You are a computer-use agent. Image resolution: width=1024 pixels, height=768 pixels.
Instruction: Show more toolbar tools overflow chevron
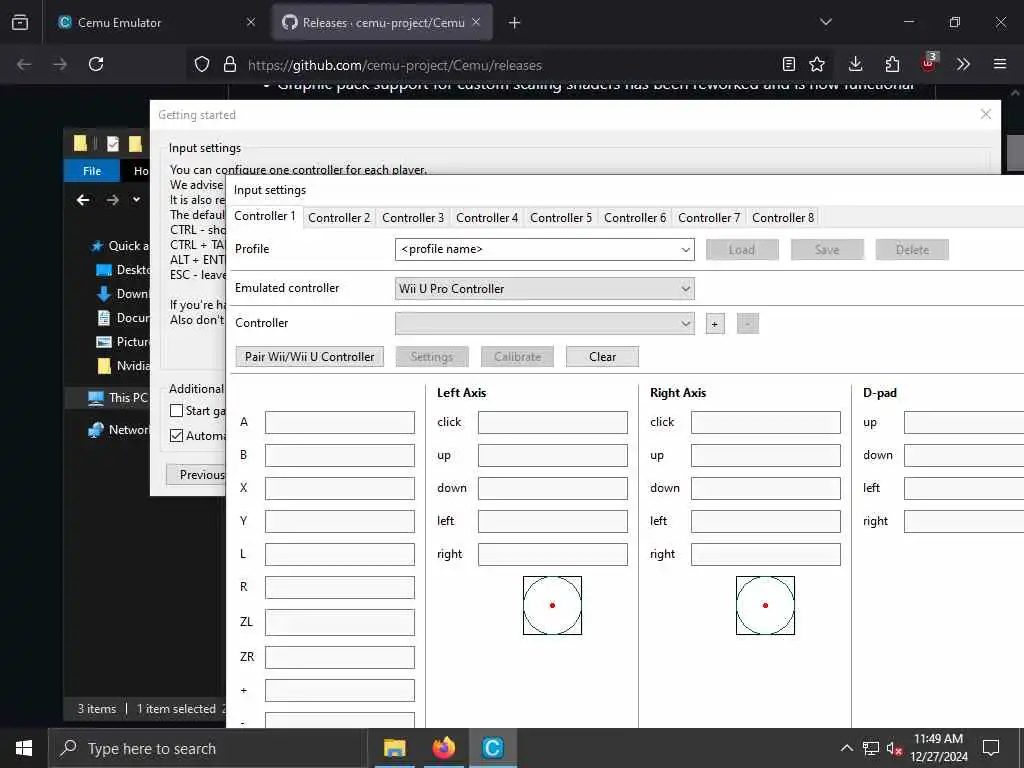(963, 64)
